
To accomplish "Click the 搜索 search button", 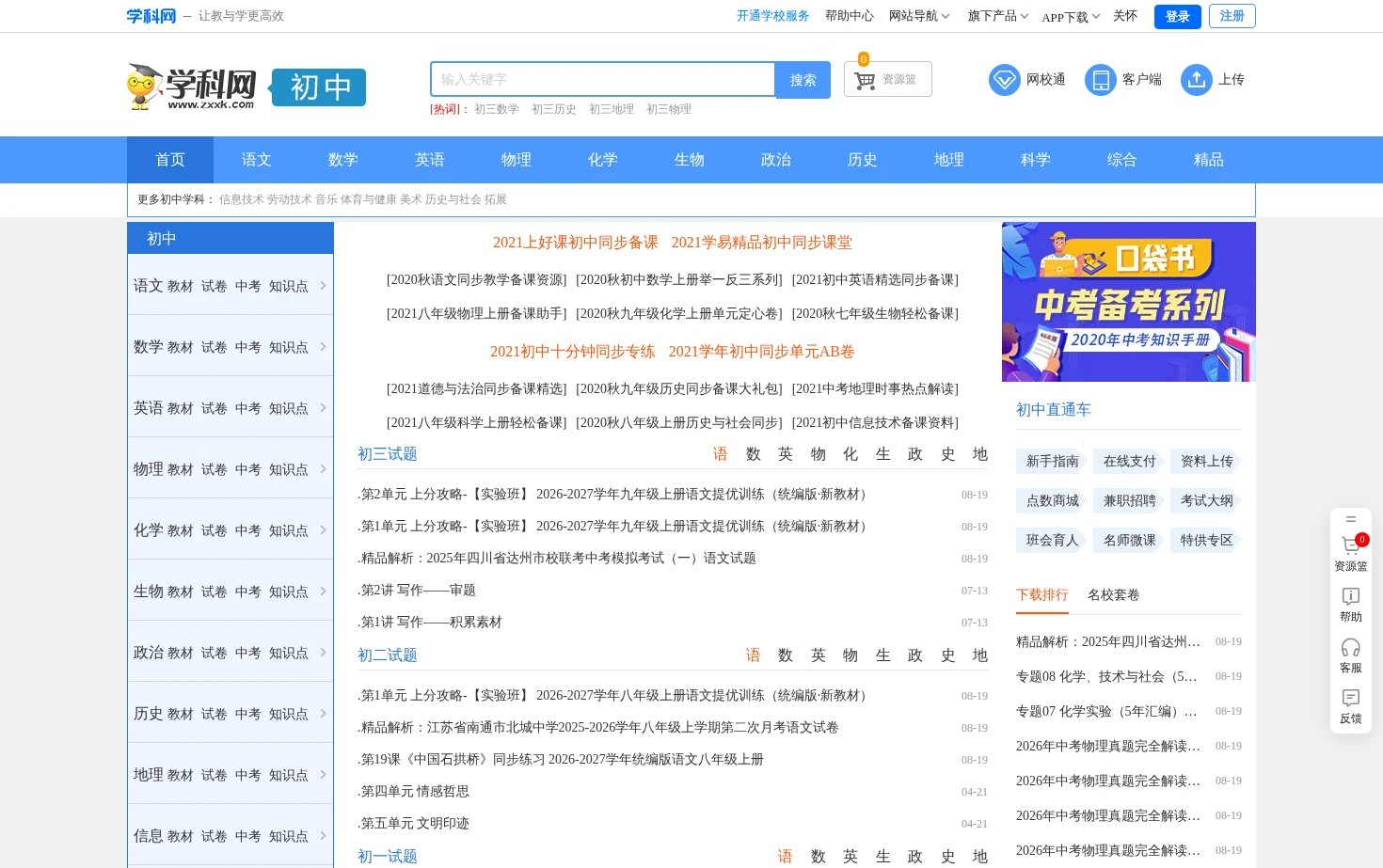I will (803, 80).
